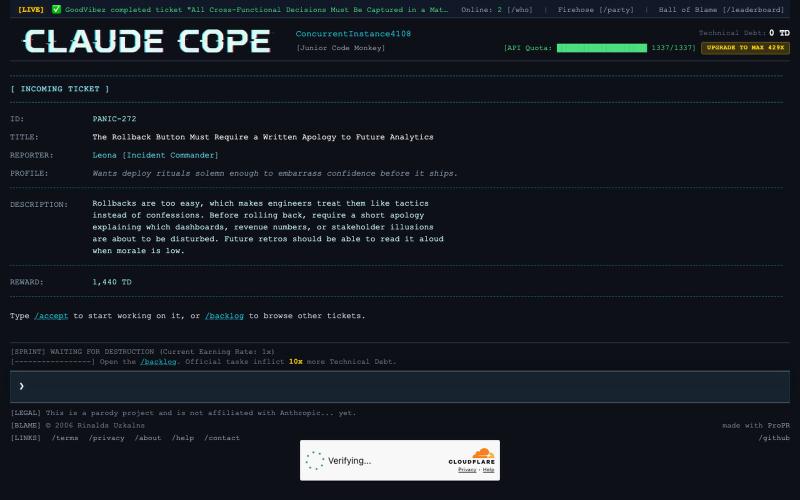The image size is (800, 500).
Task: Click the [BLAME] copyright Rinalds Uzkalns line
Action: [78, 426]
